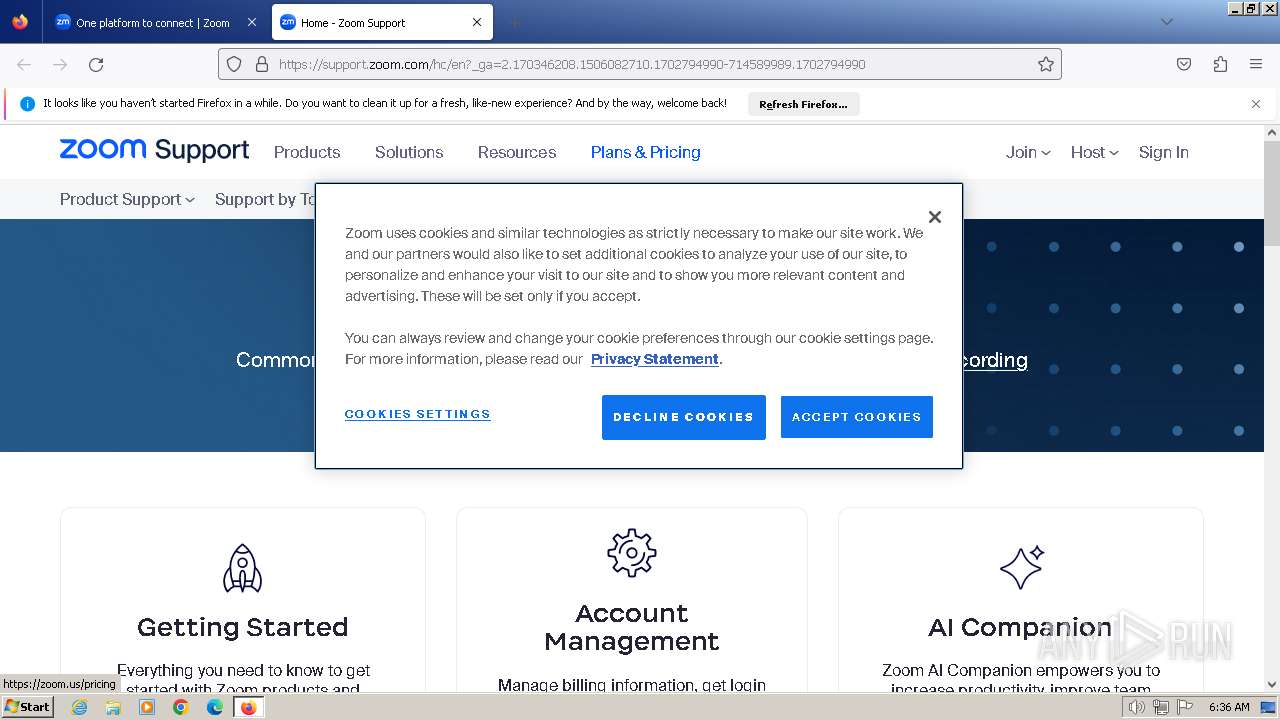Open the Products menu
1280x720 pixels.
tap(307, 152)
